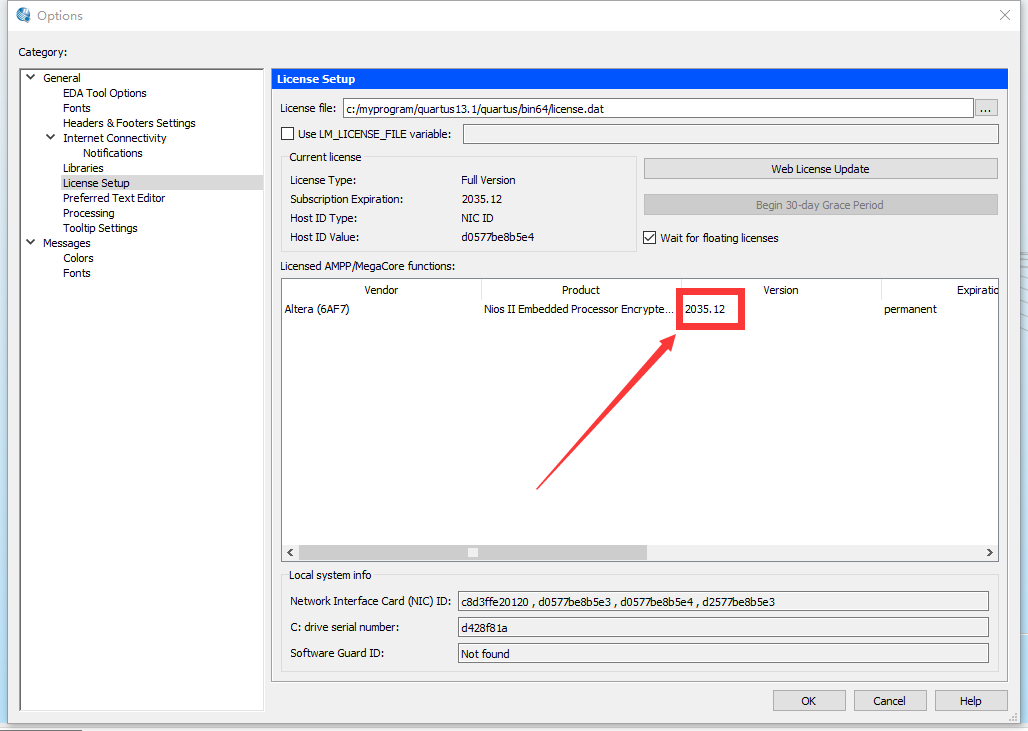Select Fonts under General

coord(77,108)
